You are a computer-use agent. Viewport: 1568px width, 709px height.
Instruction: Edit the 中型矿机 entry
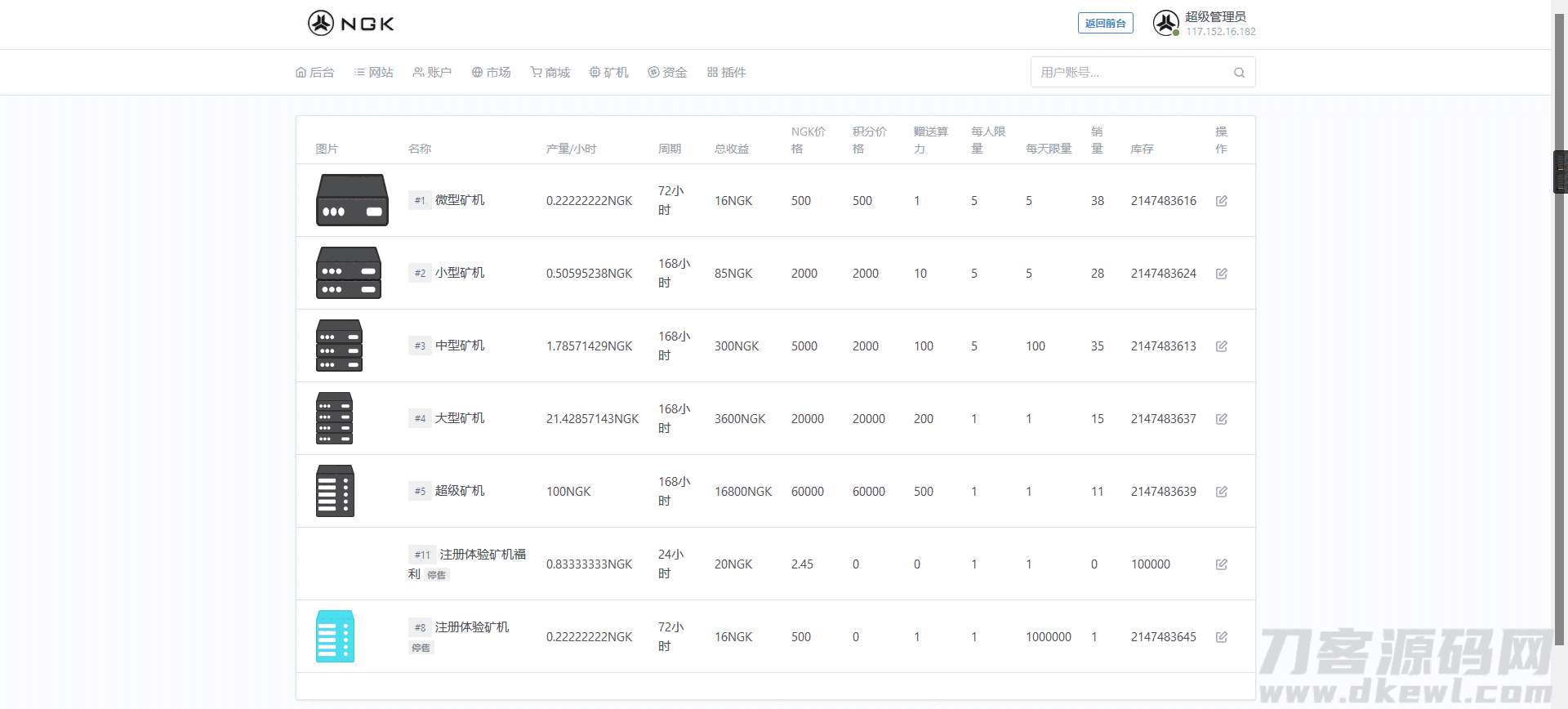pyautogui.click(x=1221, y=346)
